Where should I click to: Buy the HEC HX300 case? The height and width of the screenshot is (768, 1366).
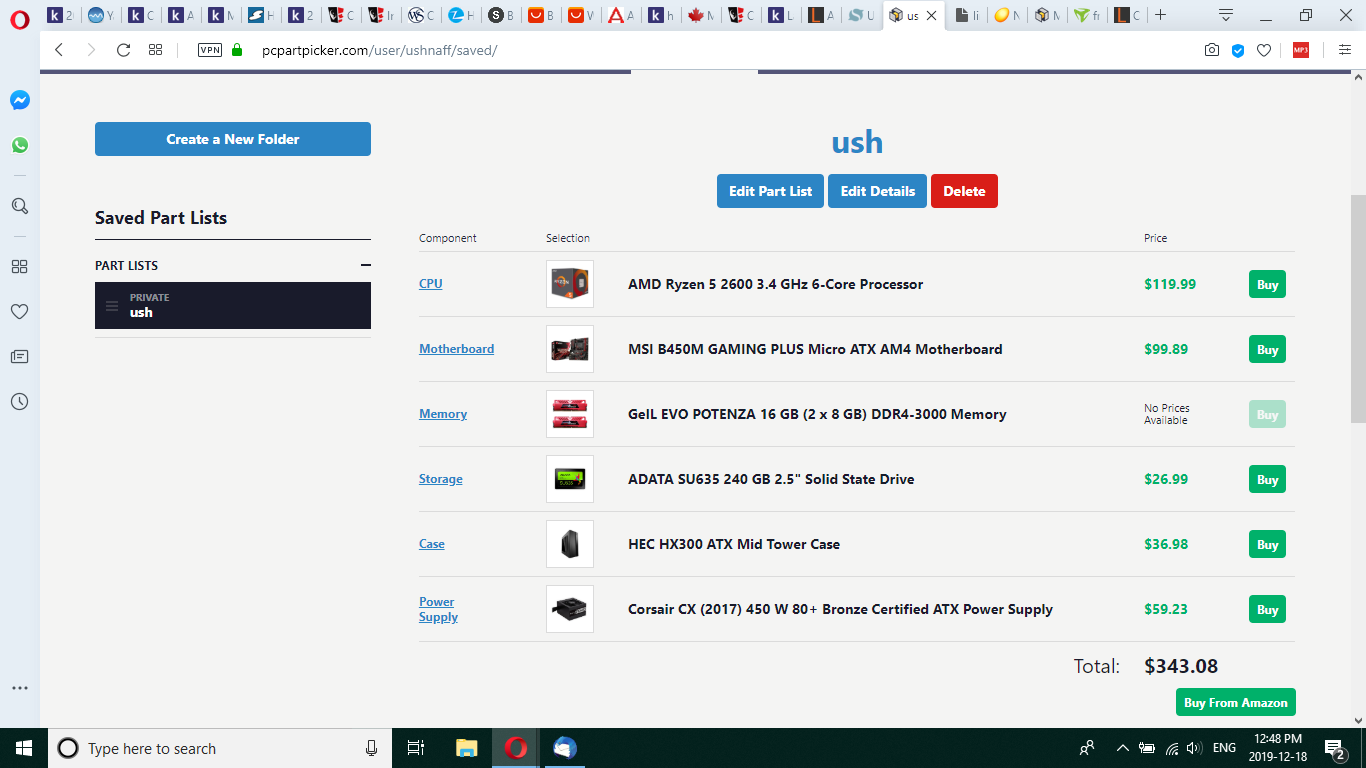coord(1267,544)
